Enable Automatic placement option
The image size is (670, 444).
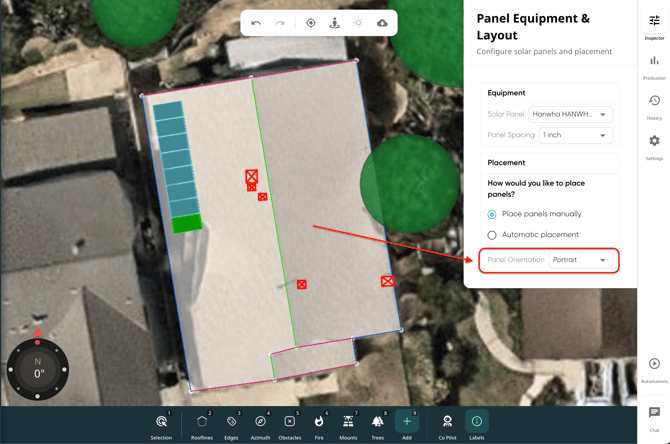[x=492, y=235]
